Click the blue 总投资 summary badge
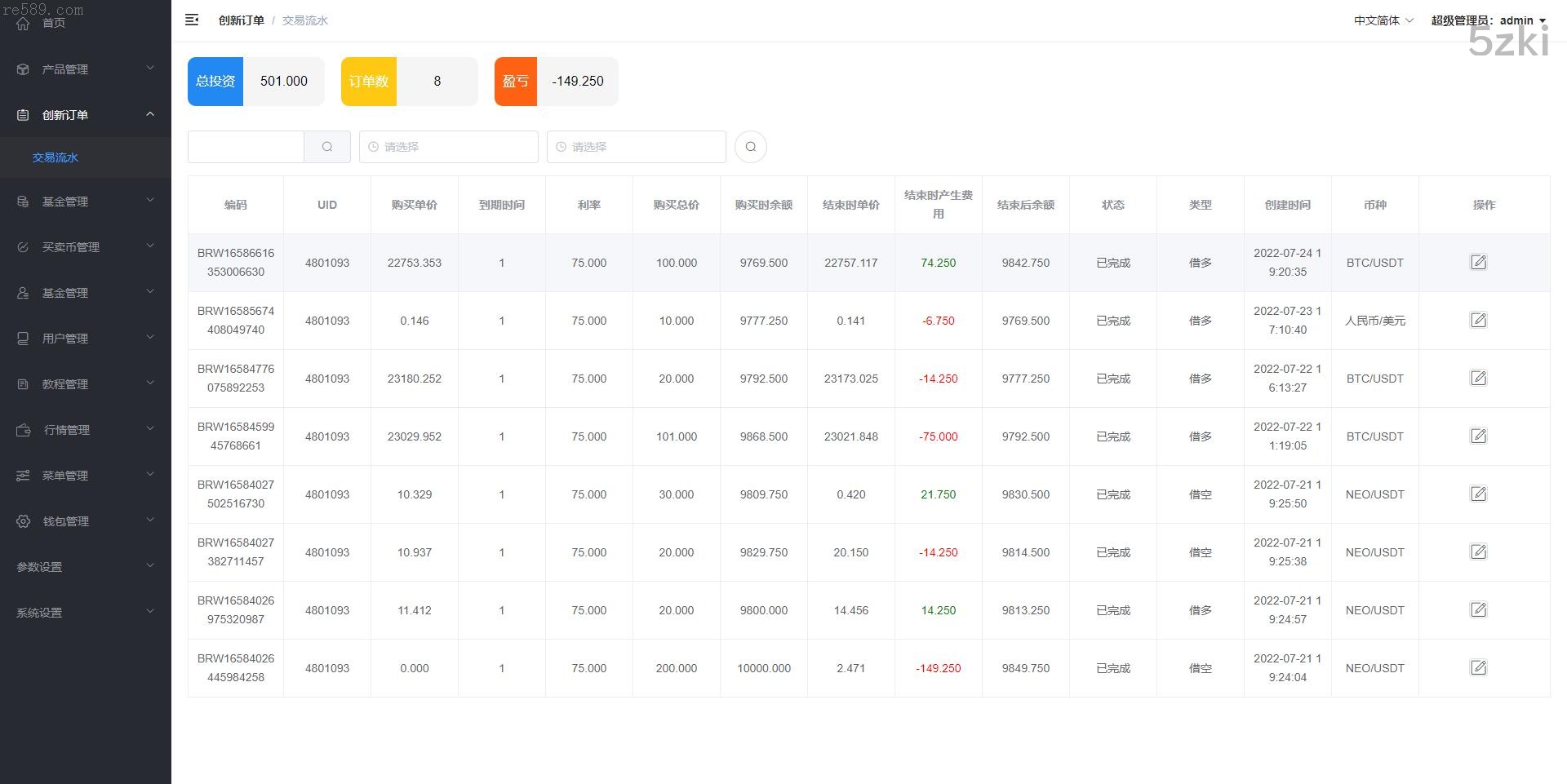This screenshot has width=1567, height=784. (x=215, y=82)
